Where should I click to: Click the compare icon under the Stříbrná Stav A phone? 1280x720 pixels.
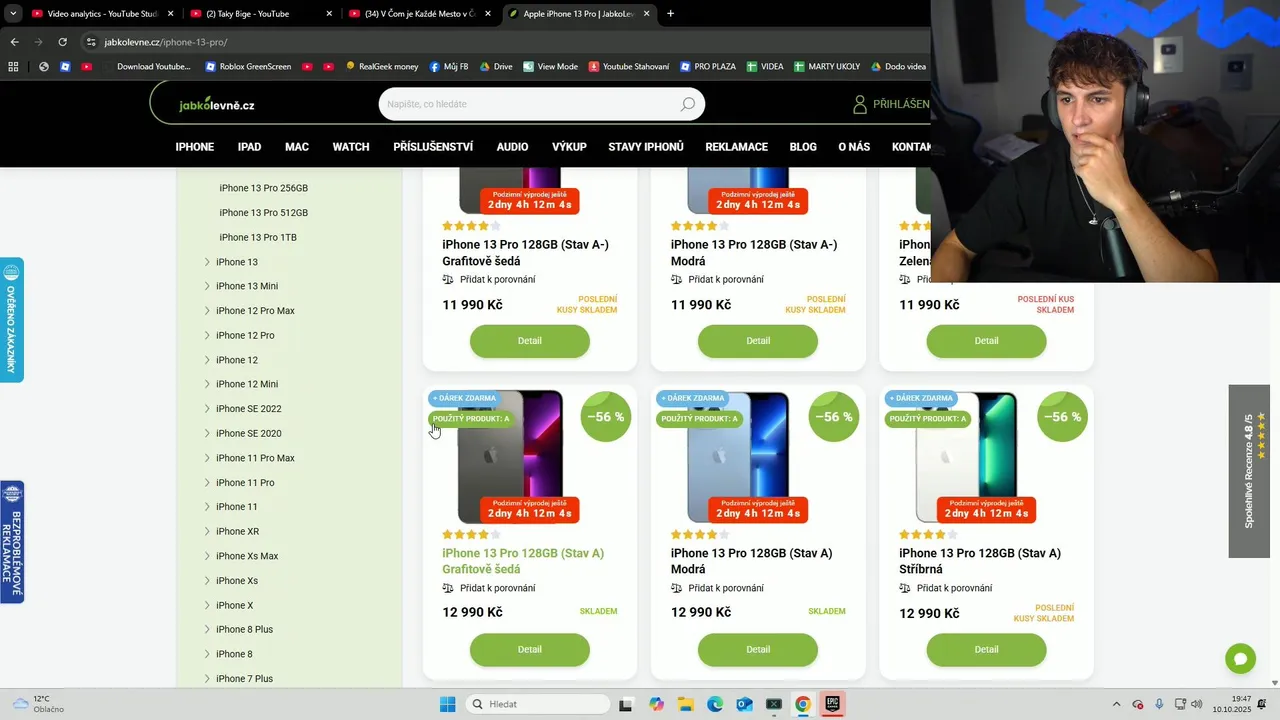[905, 588]
